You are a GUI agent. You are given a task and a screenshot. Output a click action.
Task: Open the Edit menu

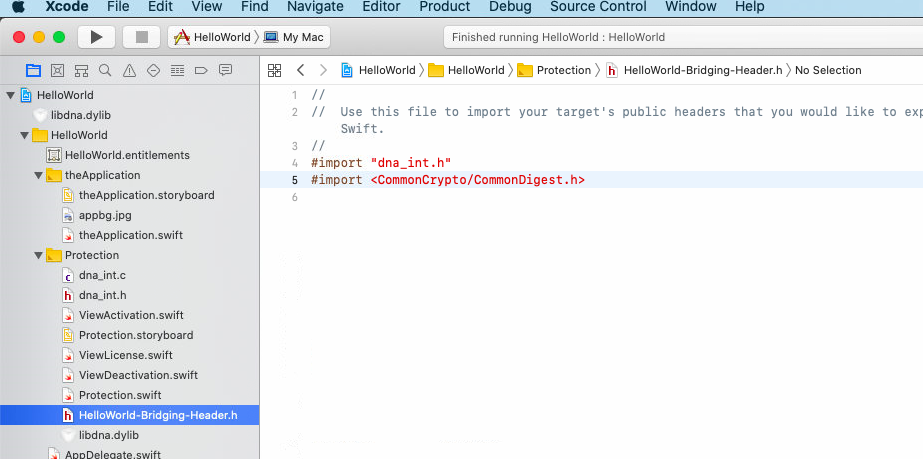pos(161,7)
